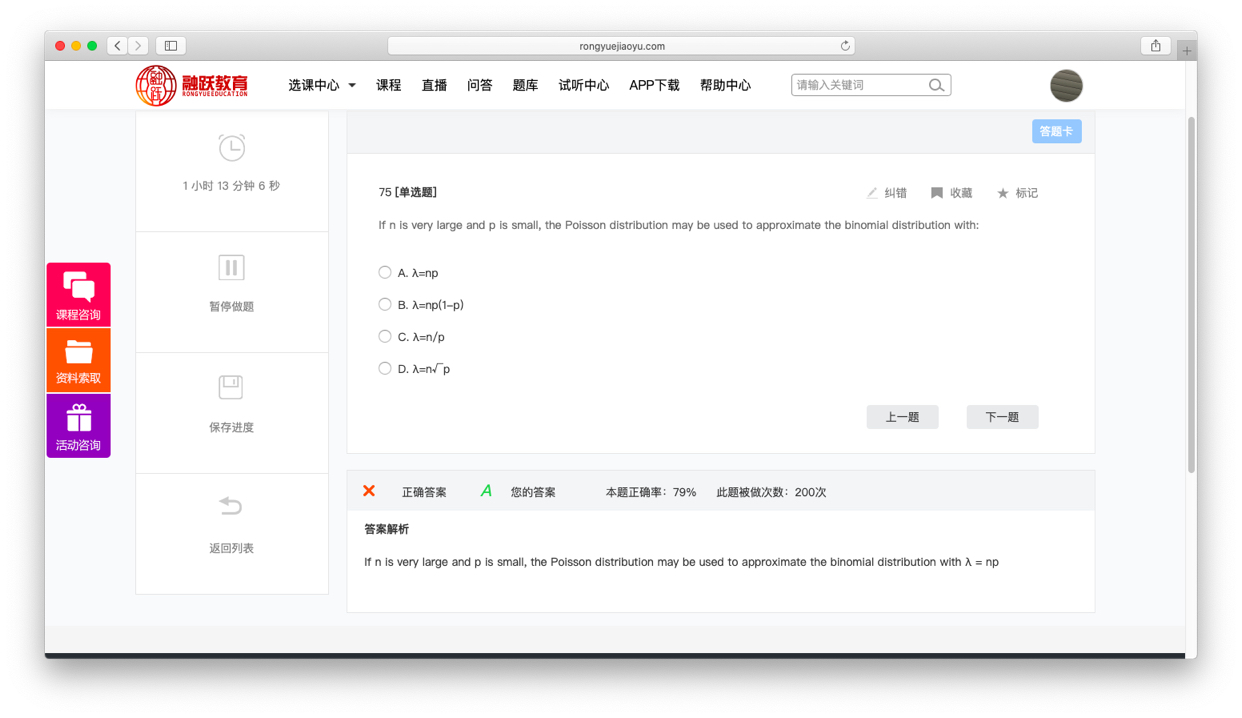The width and height of the screenshot is (1242, 718).
Task: Click the search magnifier icon
Action: (936, 86)
